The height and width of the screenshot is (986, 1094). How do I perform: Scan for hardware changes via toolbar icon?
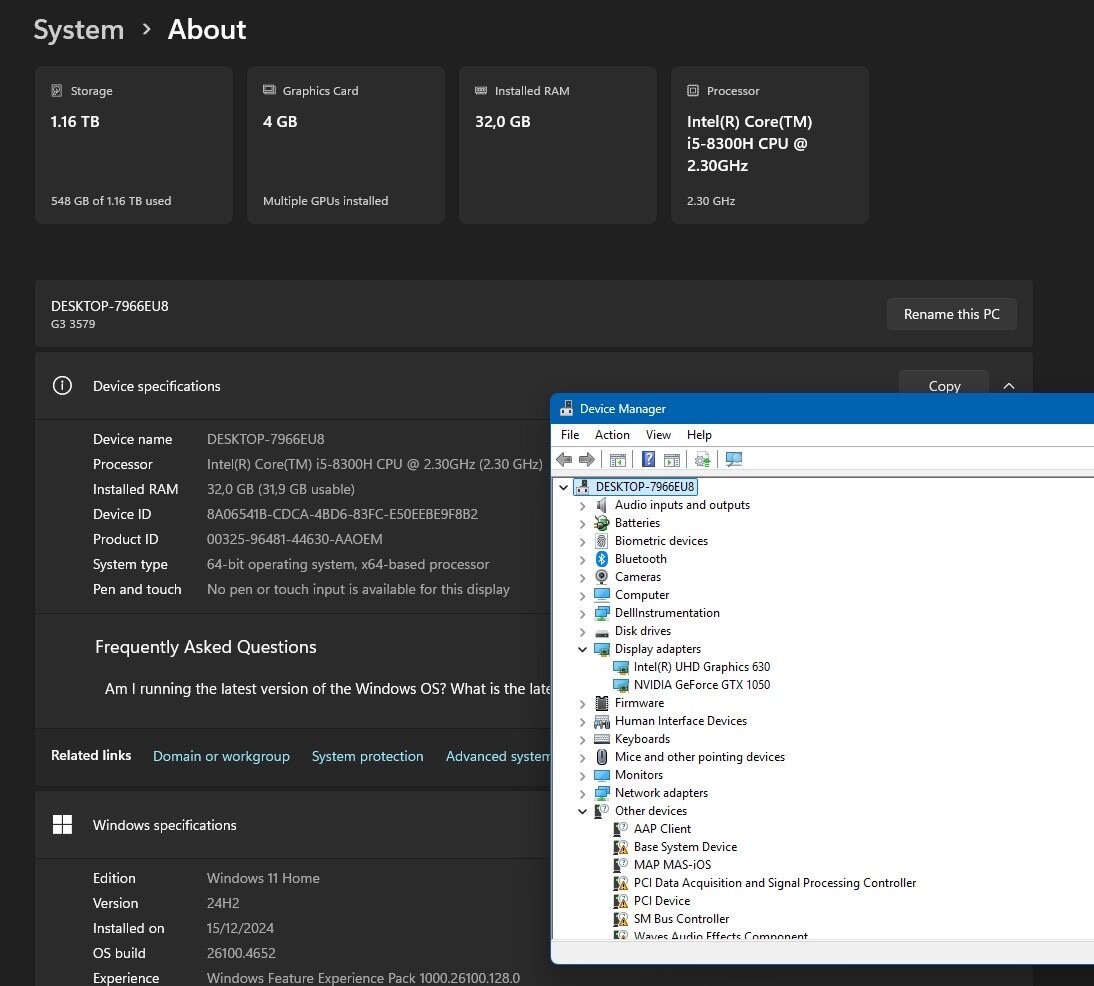coord(733,459)
